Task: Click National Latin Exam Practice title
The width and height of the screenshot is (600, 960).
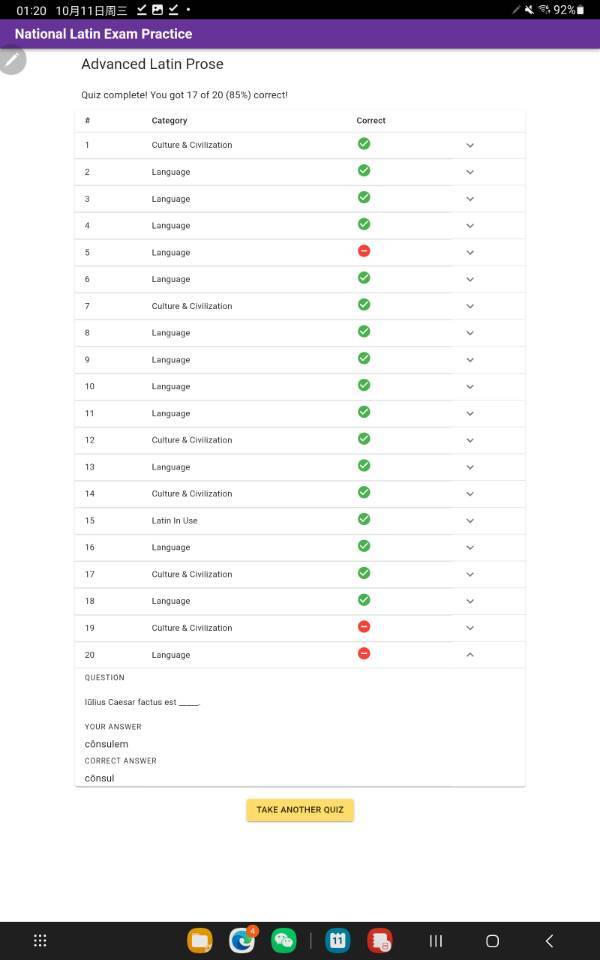Action: 103,34
